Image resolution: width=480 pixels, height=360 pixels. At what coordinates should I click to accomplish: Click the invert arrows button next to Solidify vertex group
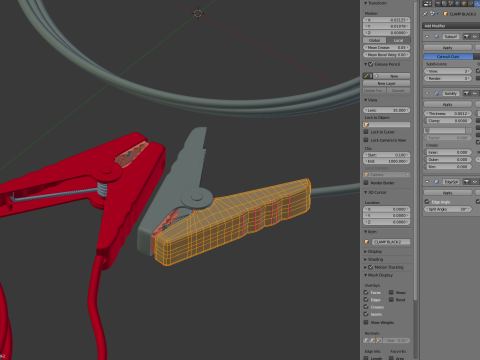[x=469, y=130]
